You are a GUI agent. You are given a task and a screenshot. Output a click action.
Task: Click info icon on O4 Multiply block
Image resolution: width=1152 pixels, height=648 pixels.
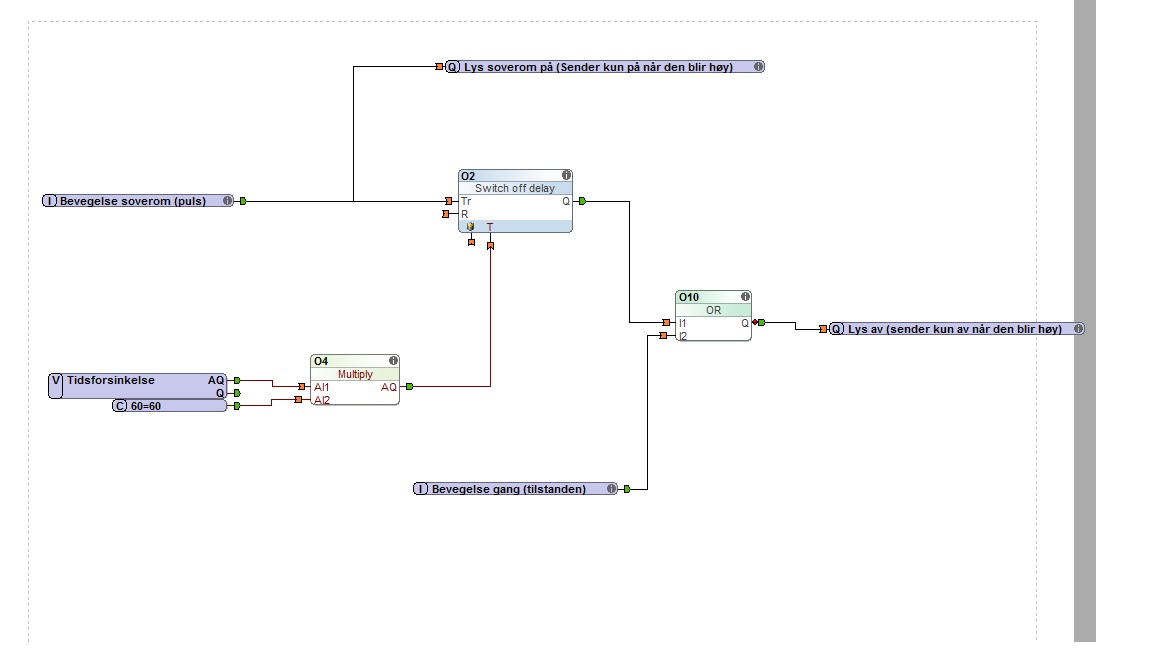[x=393, y=361]
